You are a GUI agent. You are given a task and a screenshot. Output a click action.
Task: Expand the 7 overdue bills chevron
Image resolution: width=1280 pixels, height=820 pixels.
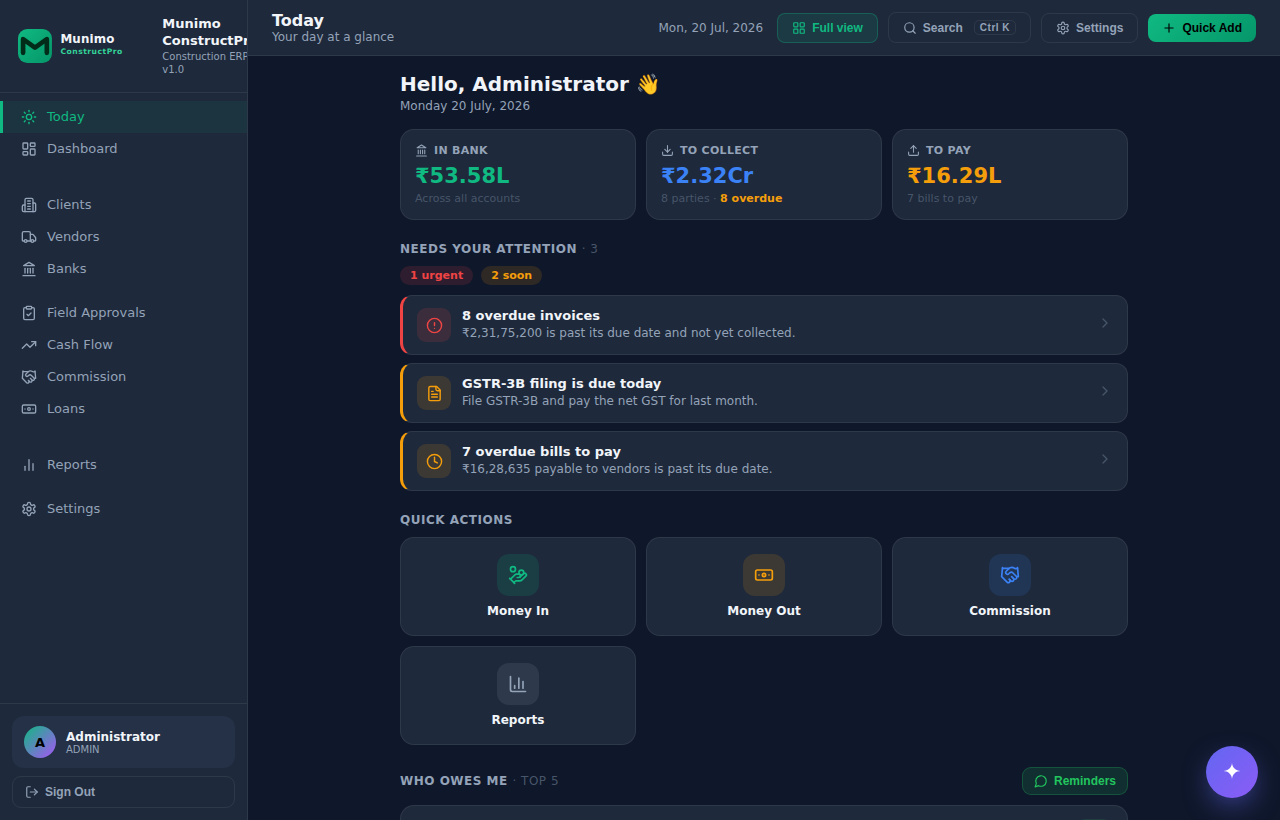(x=1105, y=459)
